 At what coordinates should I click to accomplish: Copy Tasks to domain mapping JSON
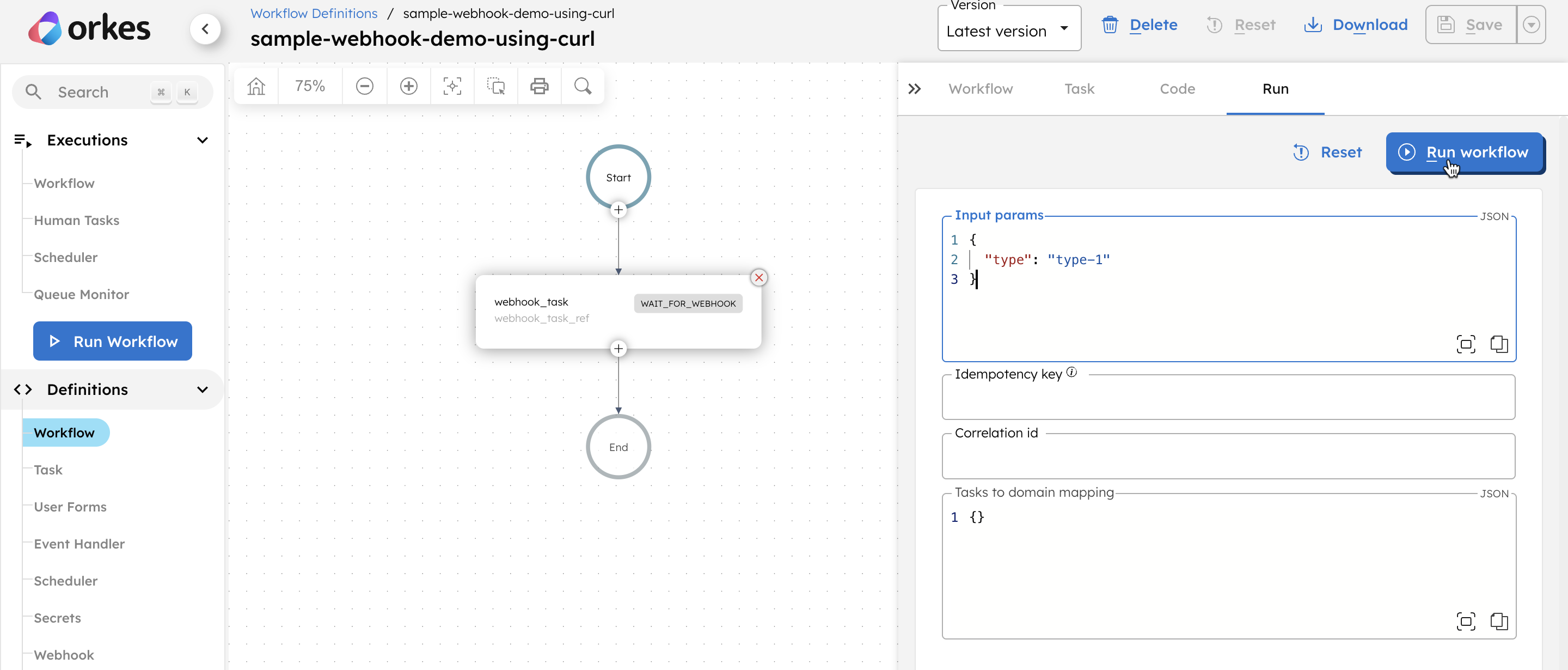(1499, 622)
